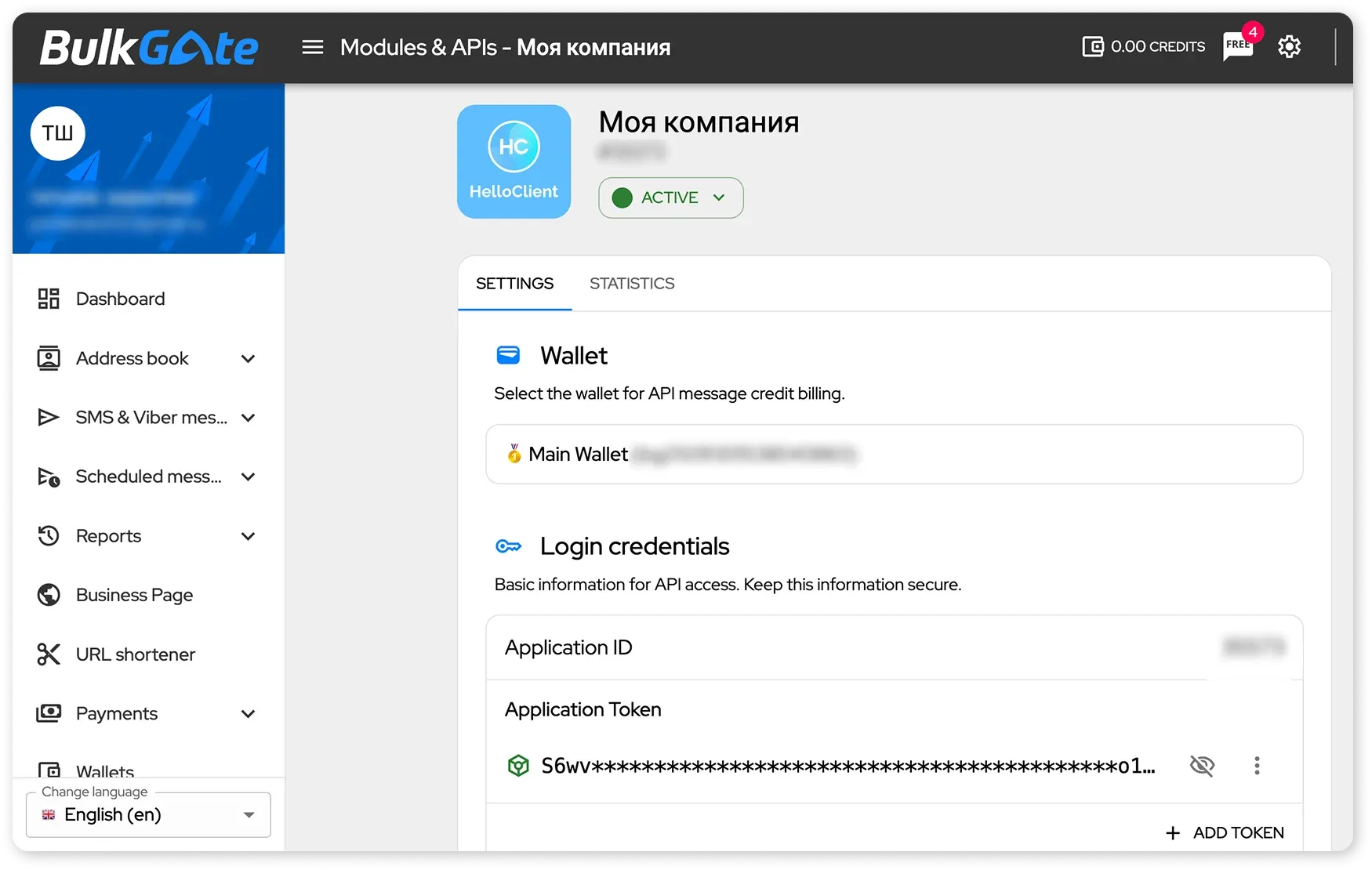Click the TШ profile avatar

tap(57, 133)
